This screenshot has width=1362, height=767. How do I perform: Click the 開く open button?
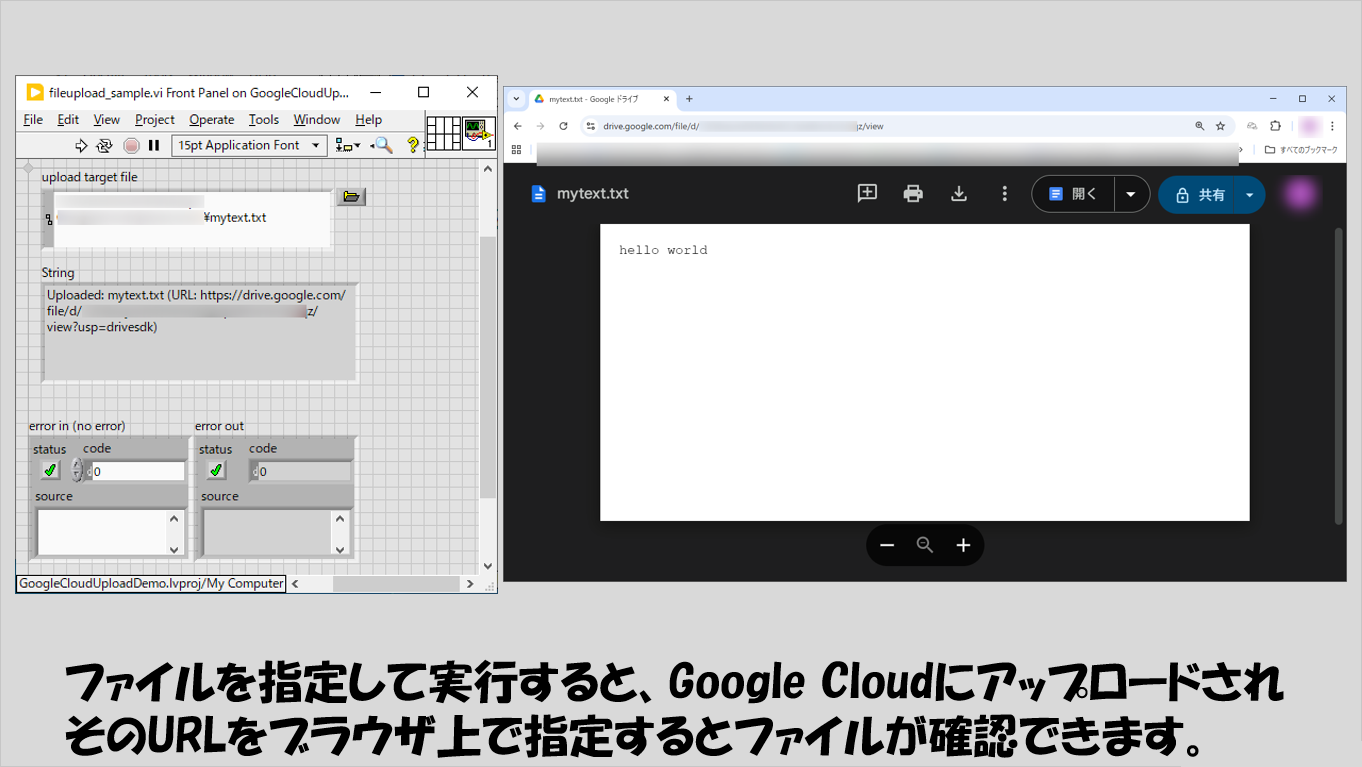coord(1074,195)
